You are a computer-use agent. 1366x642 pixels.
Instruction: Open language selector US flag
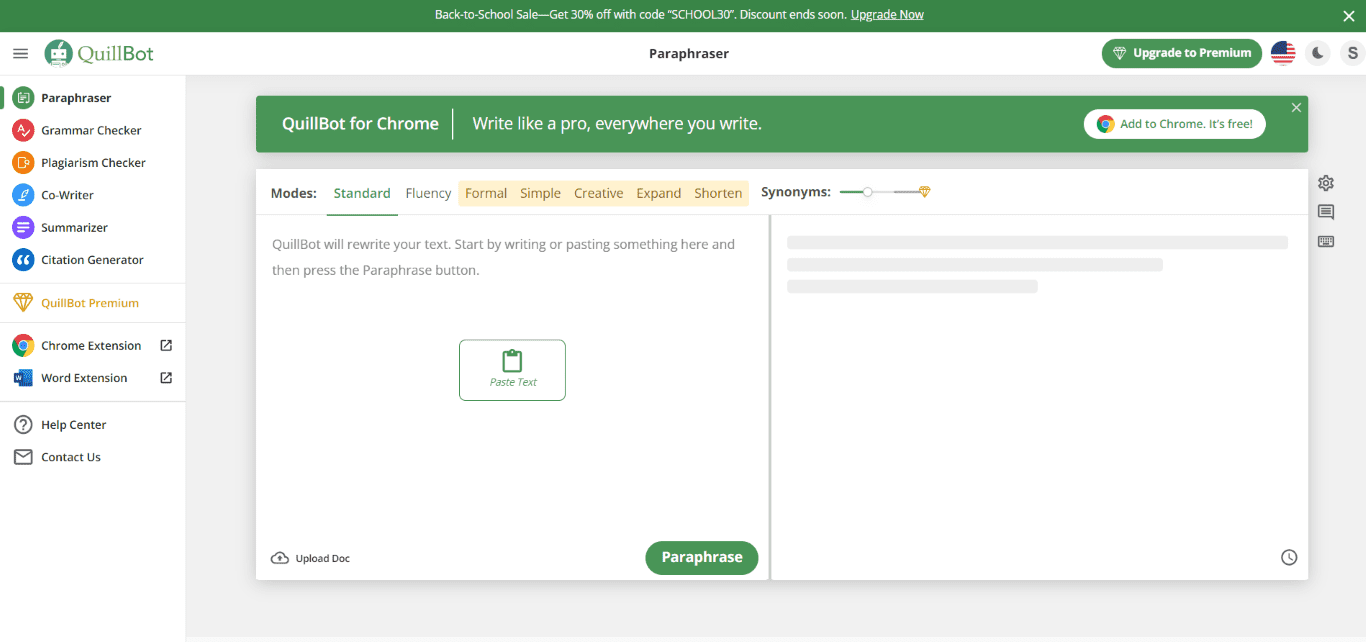click(1283, 53)
